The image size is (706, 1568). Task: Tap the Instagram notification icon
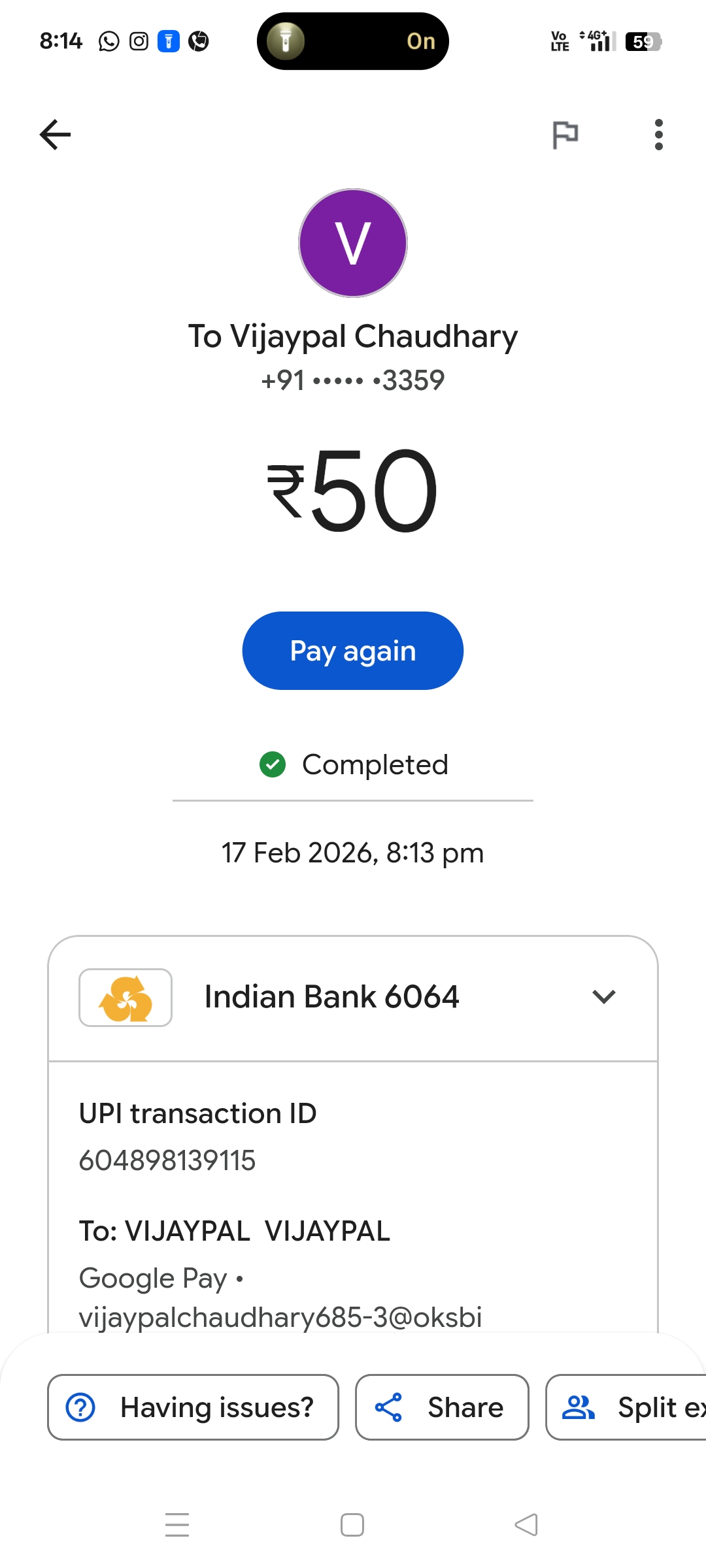[x=139, y=42]
